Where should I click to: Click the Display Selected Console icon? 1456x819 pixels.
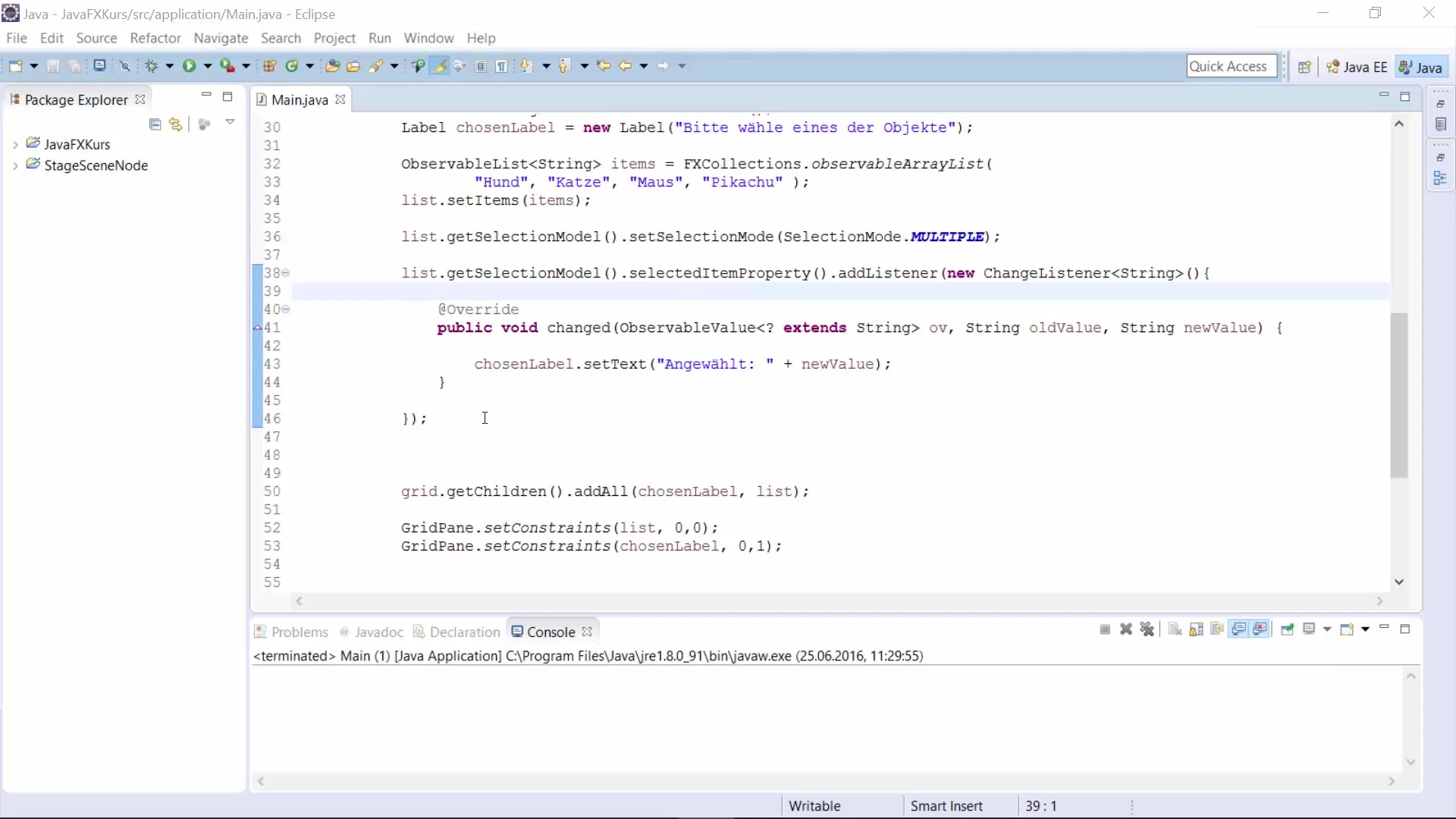[x=1309, y=629]
